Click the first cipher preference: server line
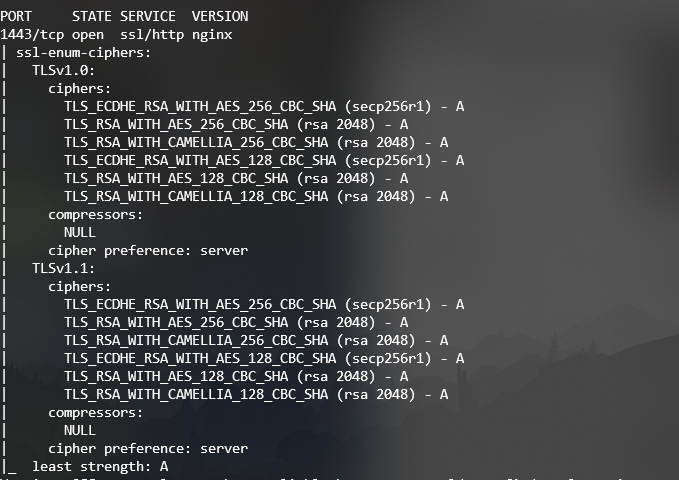The height and width of the screenshot is (480, 679). (x=148, y=251)
